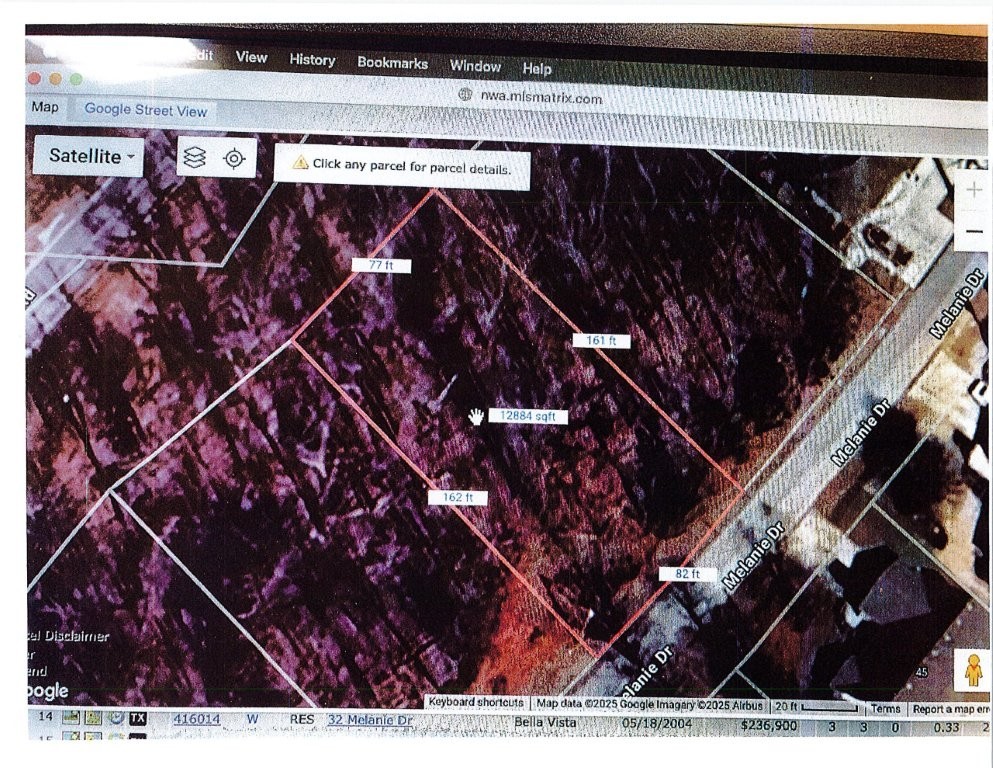993x768 pixels.
Task: Click the yellow Street View pegman
Action: [973, 672]
